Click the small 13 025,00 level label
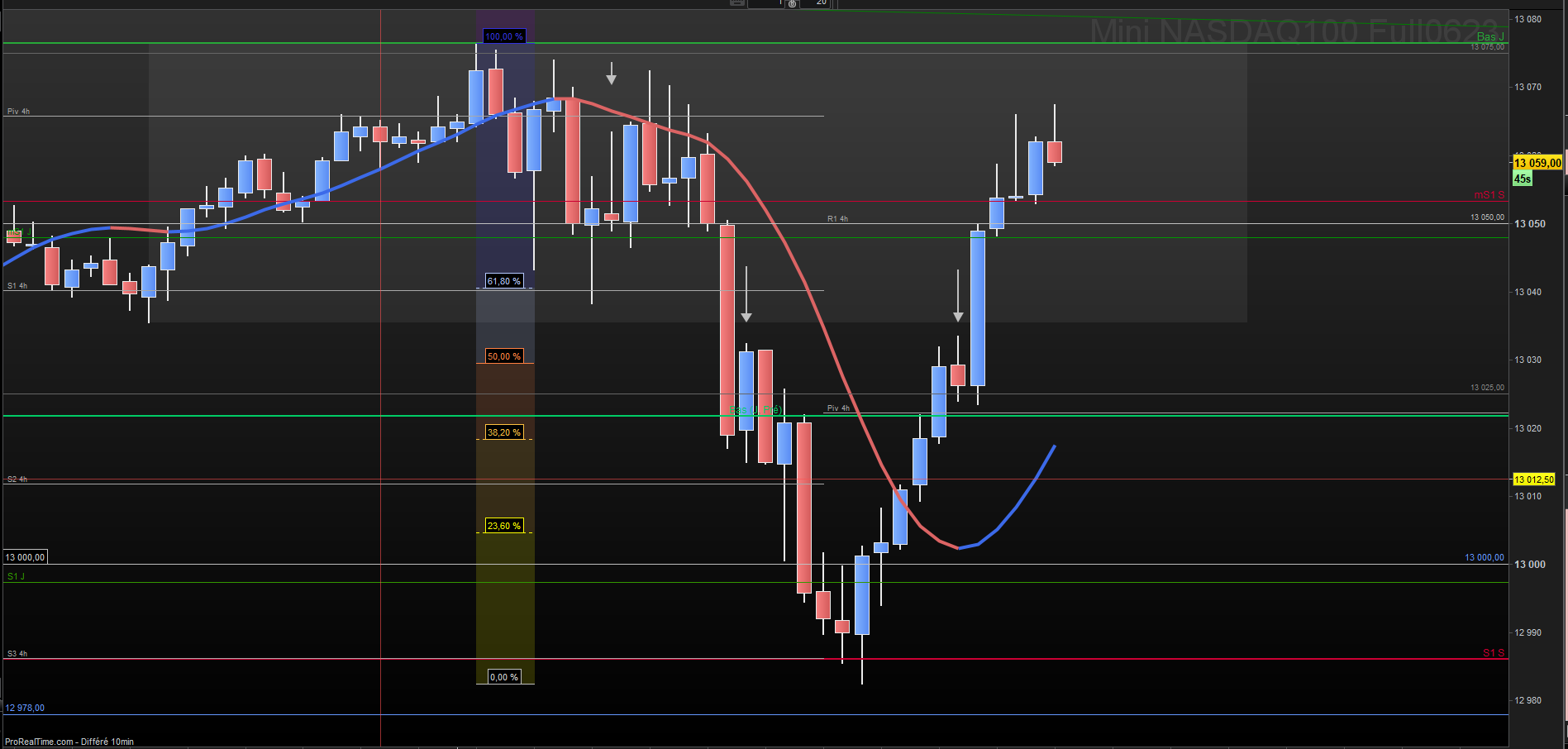Screen dimensions: 1568x749 [x=1487, y=388]
